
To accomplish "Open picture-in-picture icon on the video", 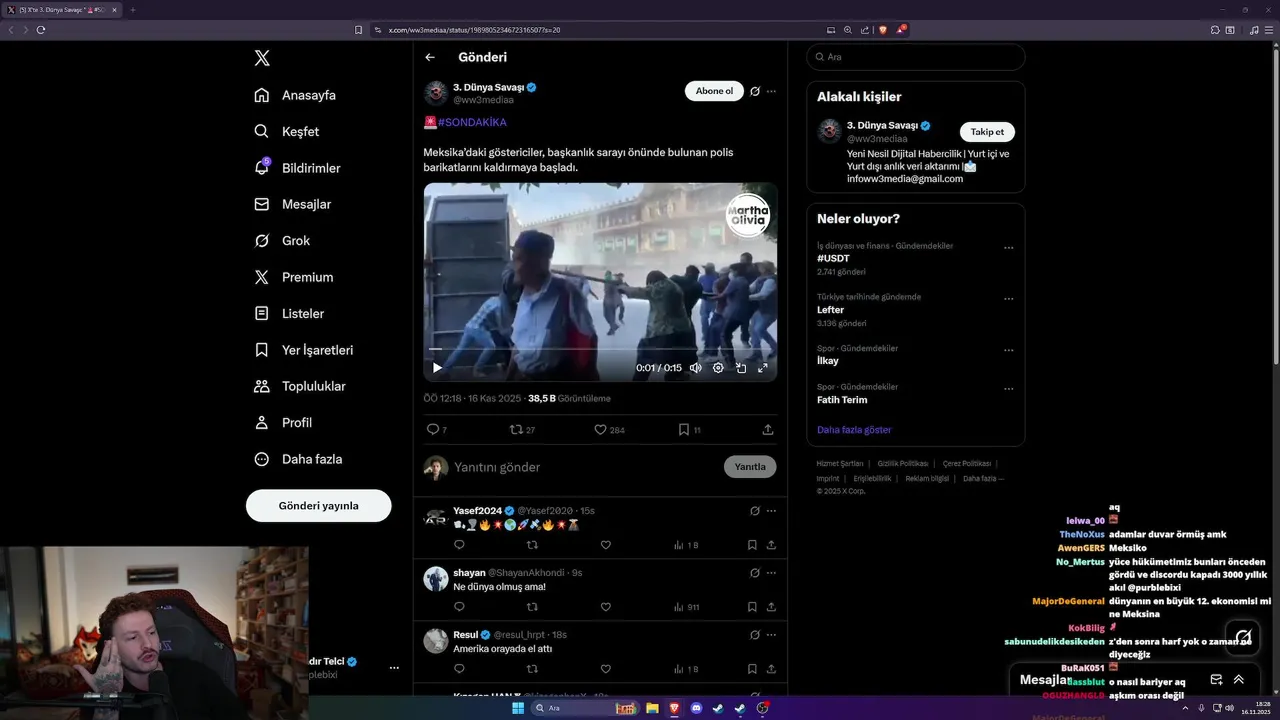I will [741, 368].
